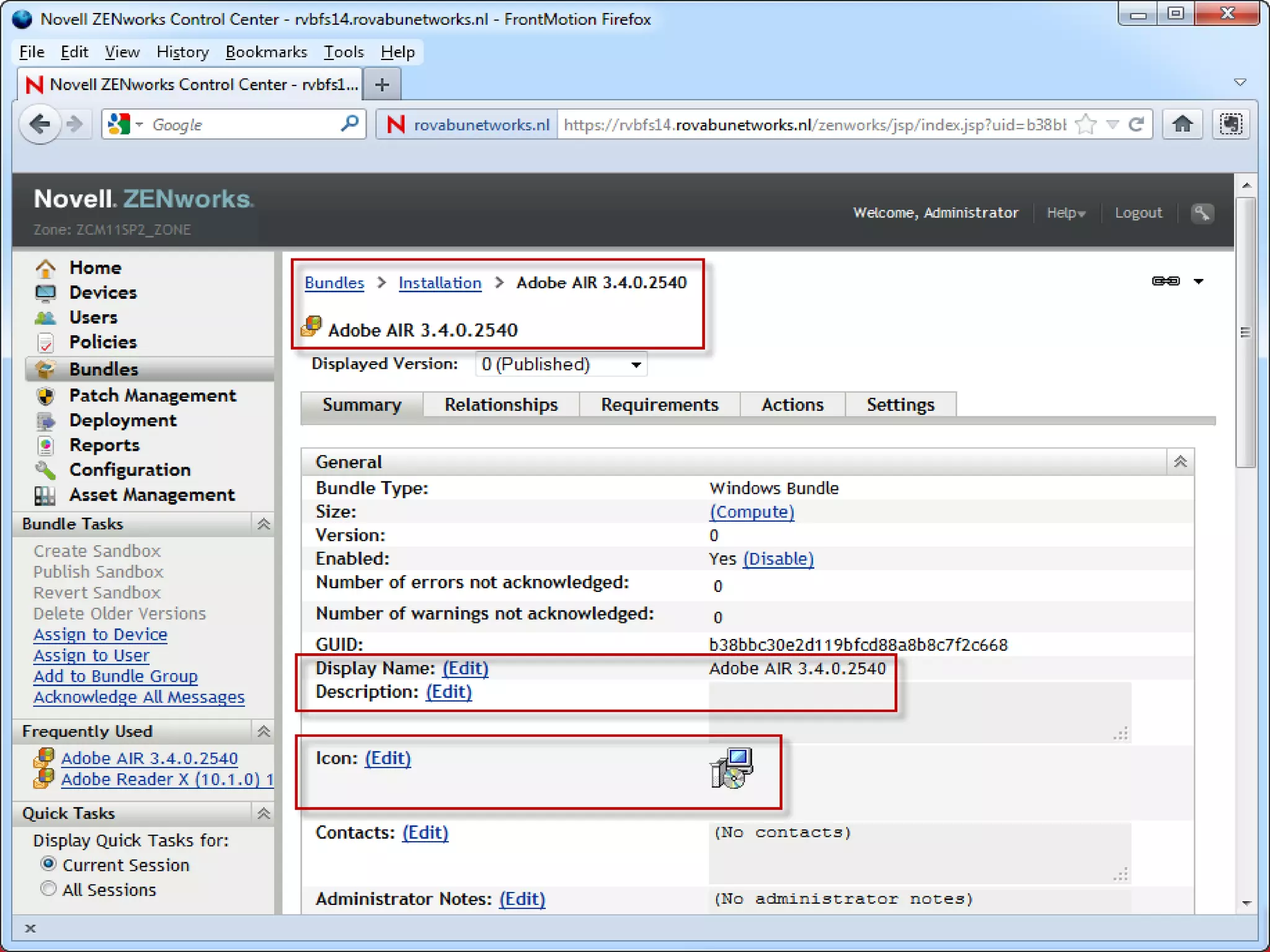The image size is (1270, 952).
Task: Open the File menu
Action: point(32,52)
